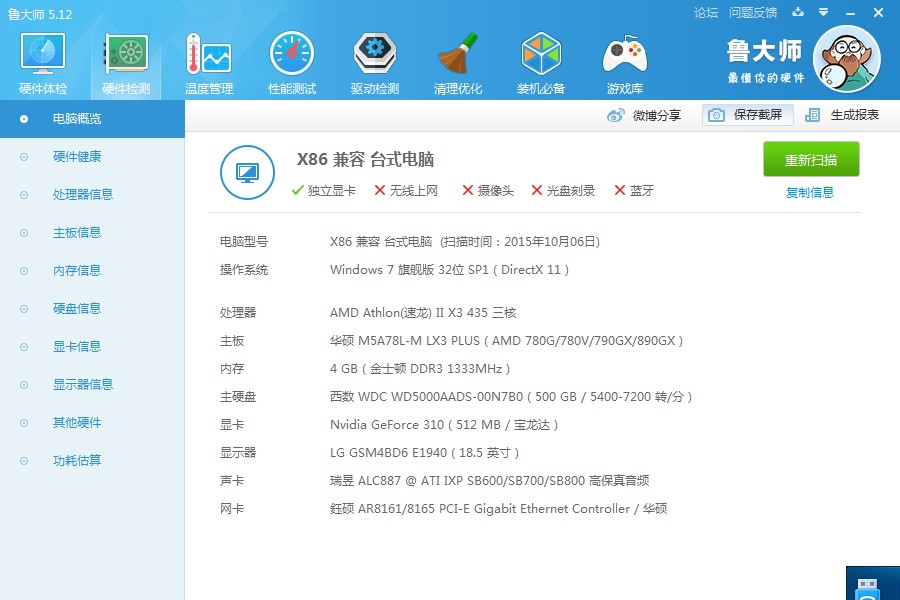
Task: Open 清理优化 broom icon
Action: pos(458,56)
